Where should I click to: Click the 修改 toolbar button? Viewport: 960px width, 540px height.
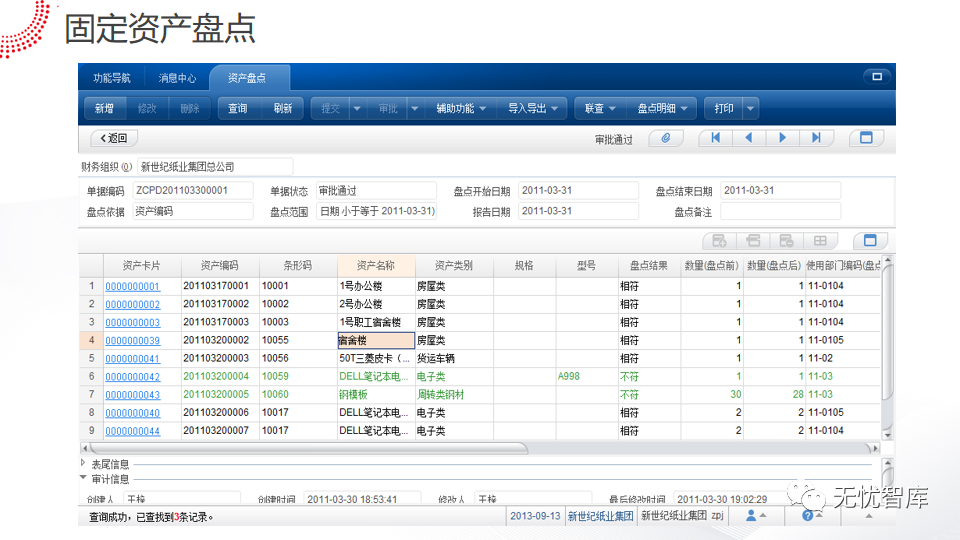(147, 108)
